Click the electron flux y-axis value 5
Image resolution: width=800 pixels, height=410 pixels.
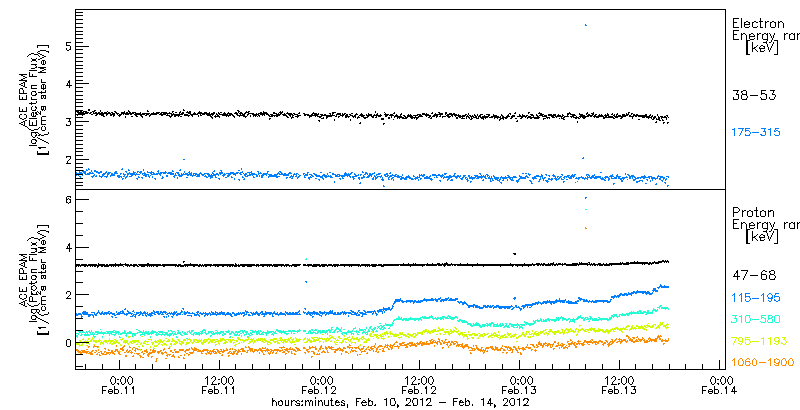tap(66, 46)
